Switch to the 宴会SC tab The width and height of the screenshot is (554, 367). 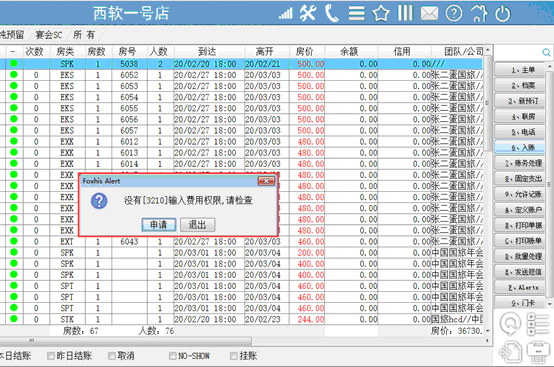(49, 35)
